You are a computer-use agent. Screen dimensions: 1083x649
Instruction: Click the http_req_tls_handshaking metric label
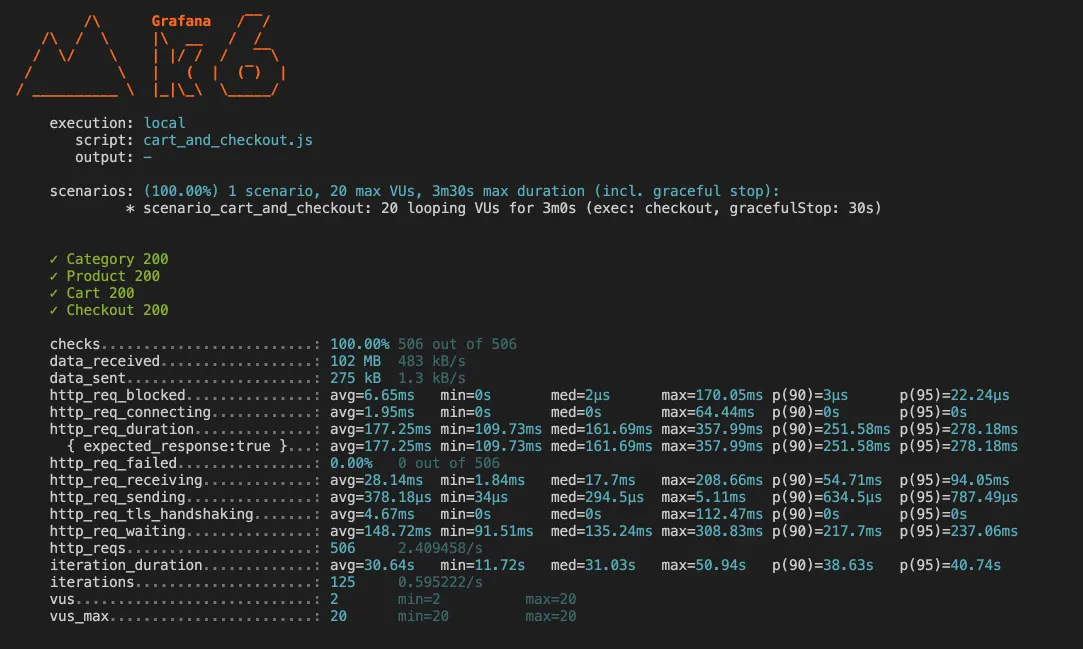coord(151,514)
